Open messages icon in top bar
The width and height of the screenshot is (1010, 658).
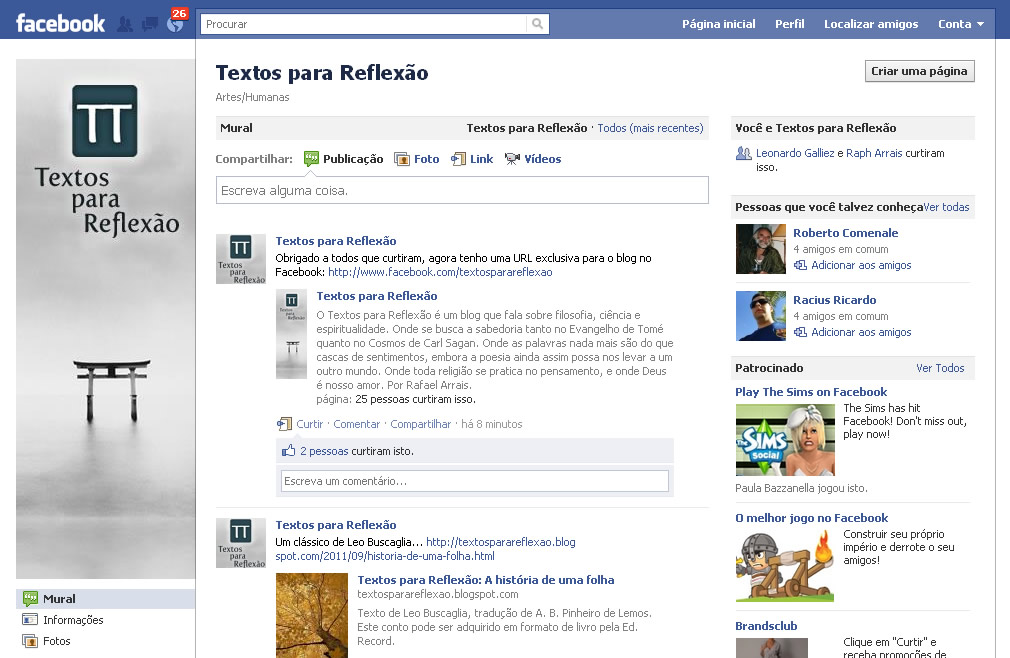click(x=149, y=24)
